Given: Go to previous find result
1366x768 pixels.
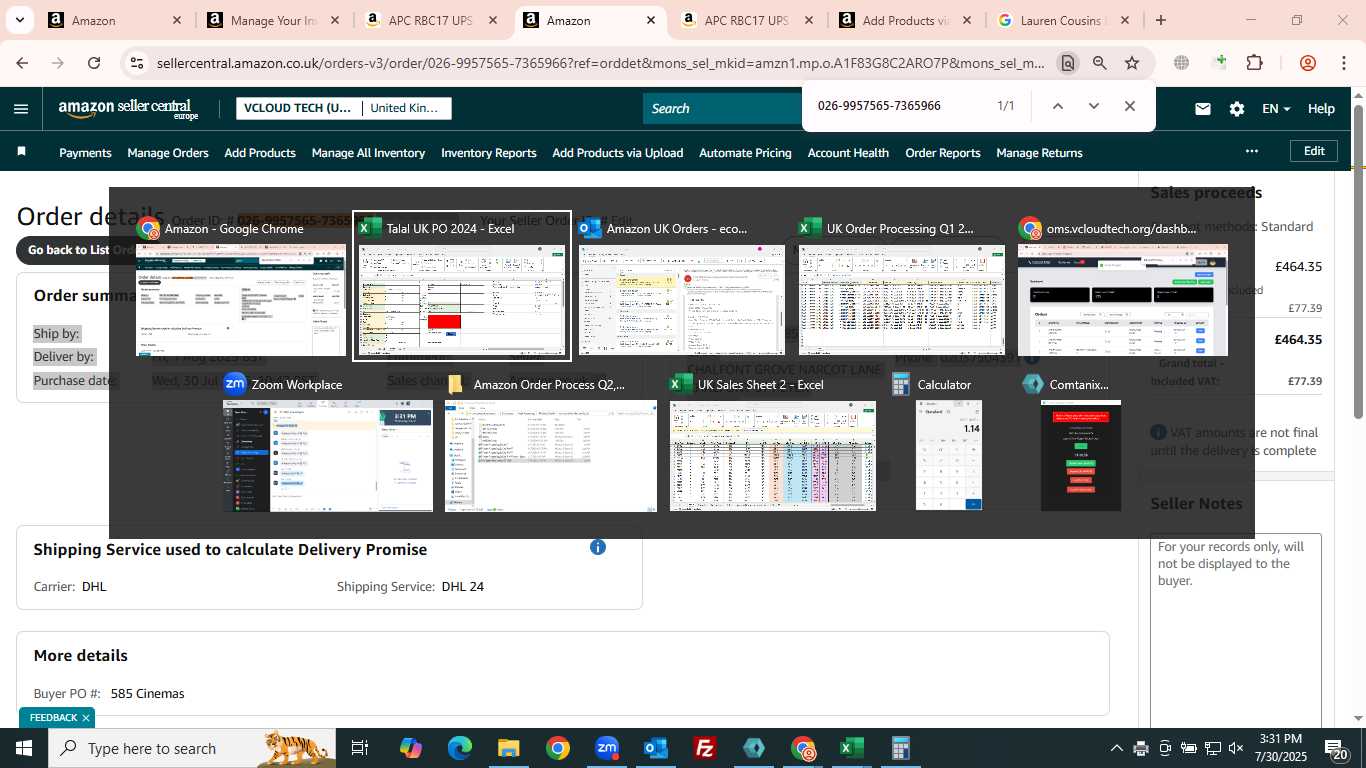Looking at the screenshot, I should pos(1057,106).
